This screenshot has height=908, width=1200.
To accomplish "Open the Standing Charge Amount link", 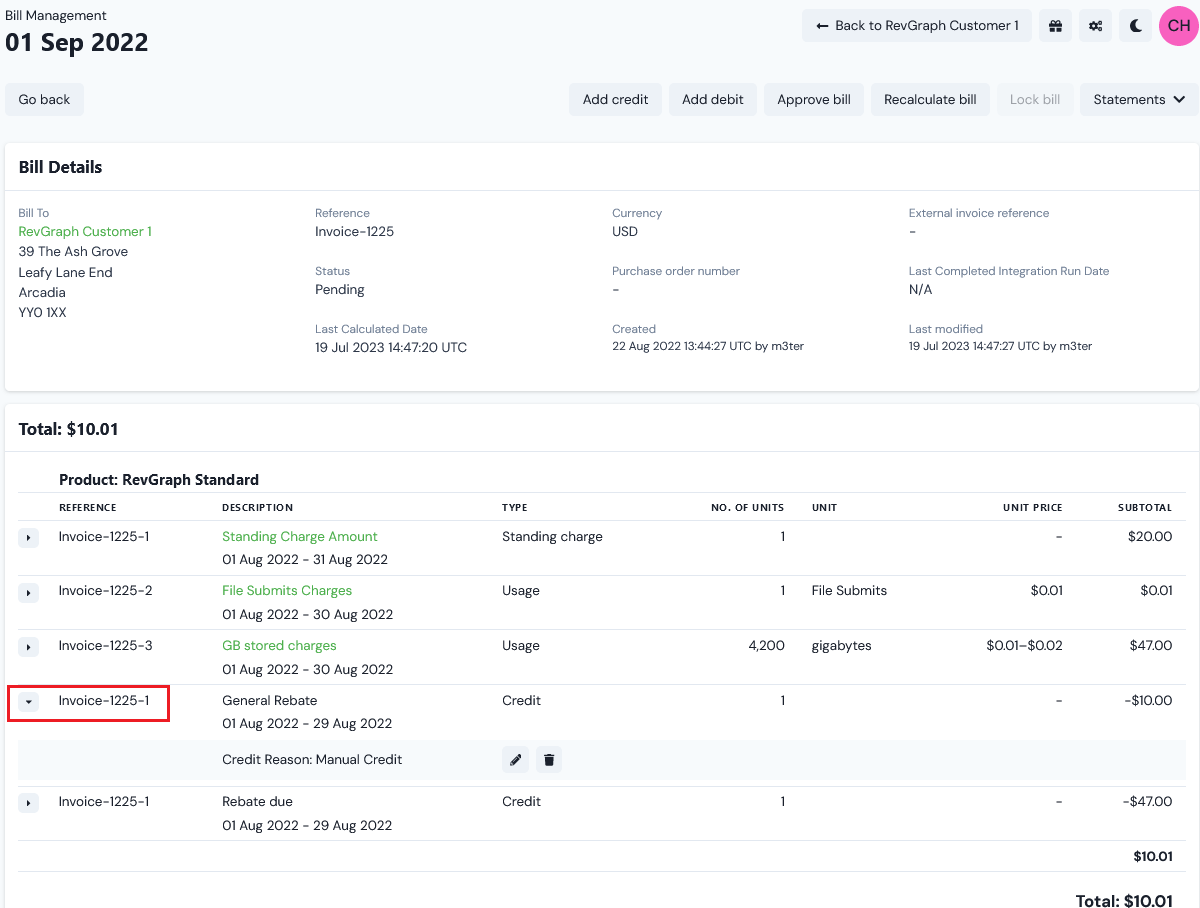I will click(x=300, y=537).
